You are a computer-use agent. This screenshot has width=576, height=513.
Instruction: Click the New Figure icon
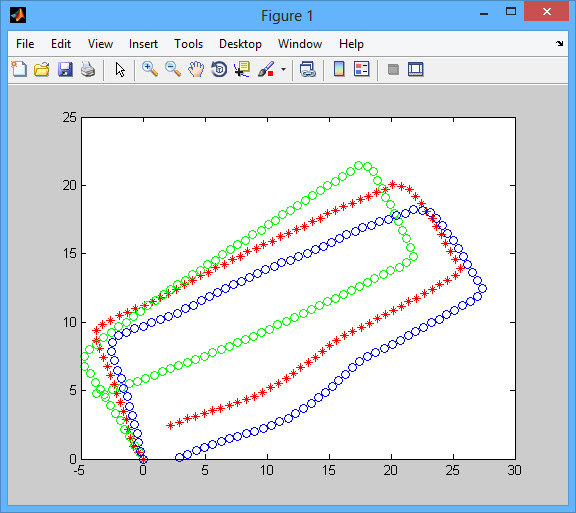click(19, 69)
